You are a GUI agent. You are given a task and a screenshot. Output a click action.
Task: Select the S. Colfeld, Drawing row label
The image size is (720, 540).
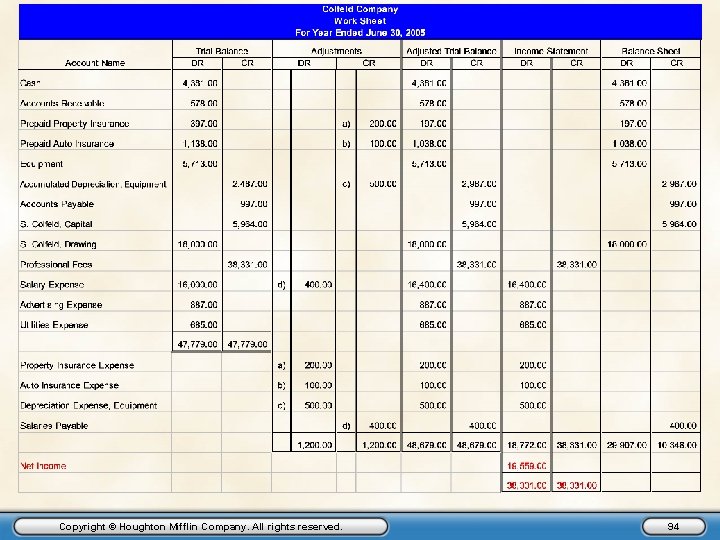(58, 244)
